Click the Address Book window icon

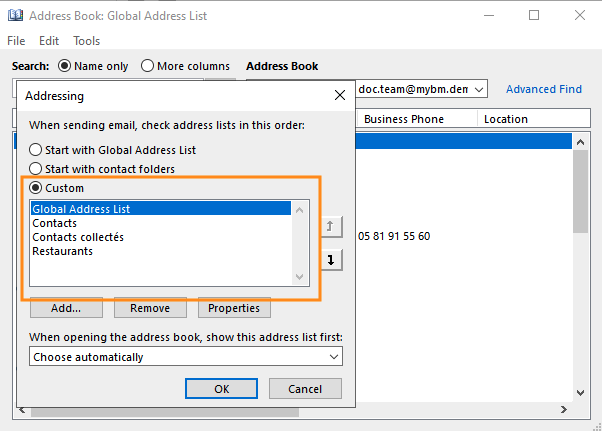click(x=15, y=16)
